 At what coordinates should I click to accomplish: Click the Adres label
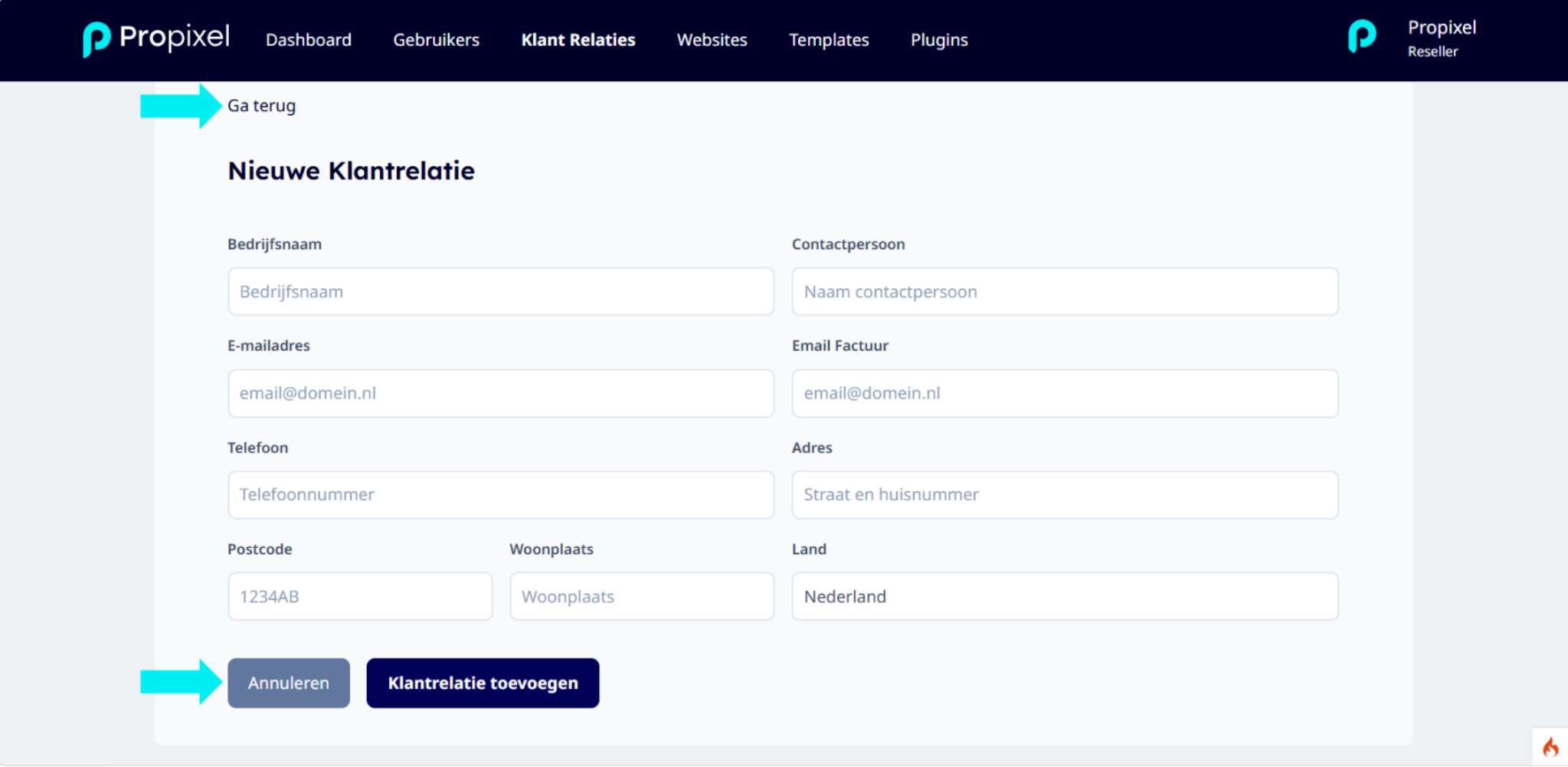tap(812, 447)
